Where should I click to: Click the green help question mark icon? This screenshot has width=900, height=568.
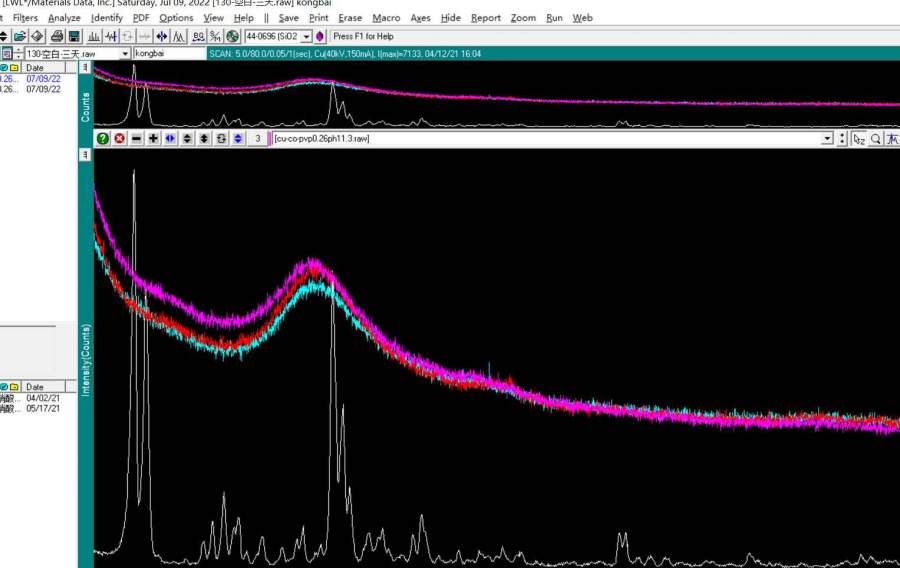(102, 138)
